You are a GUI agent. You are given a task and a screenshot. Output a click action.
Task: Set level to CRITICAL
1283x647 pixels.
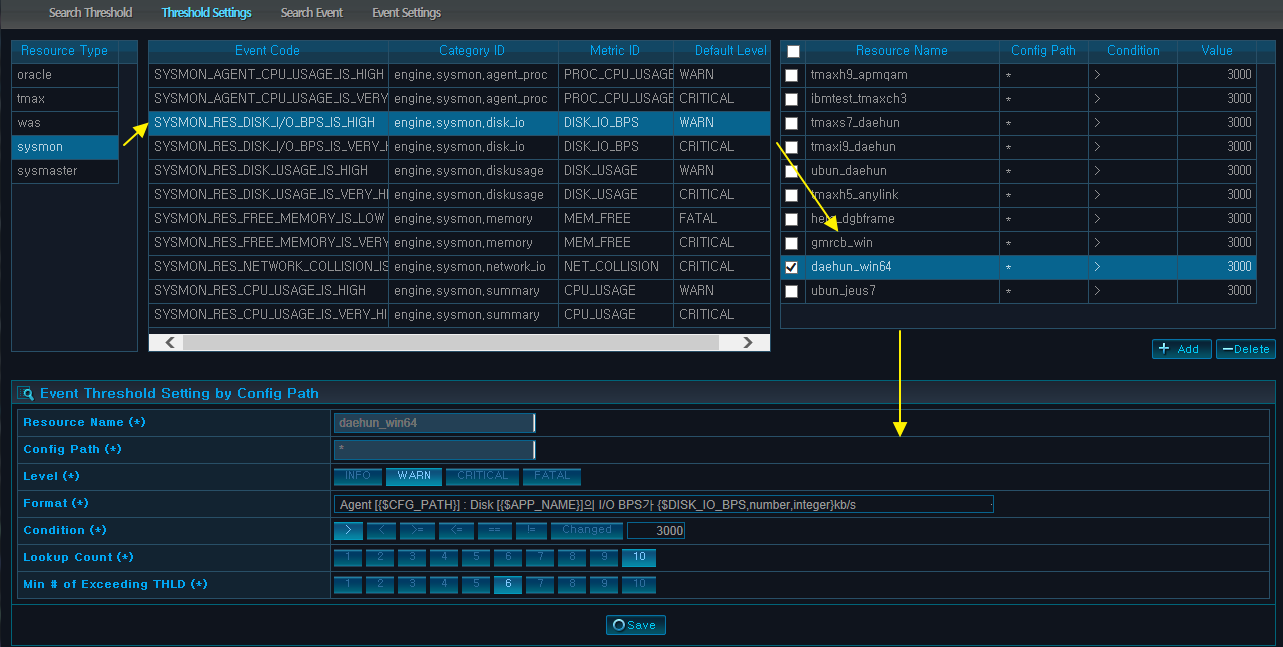point(482,476)
